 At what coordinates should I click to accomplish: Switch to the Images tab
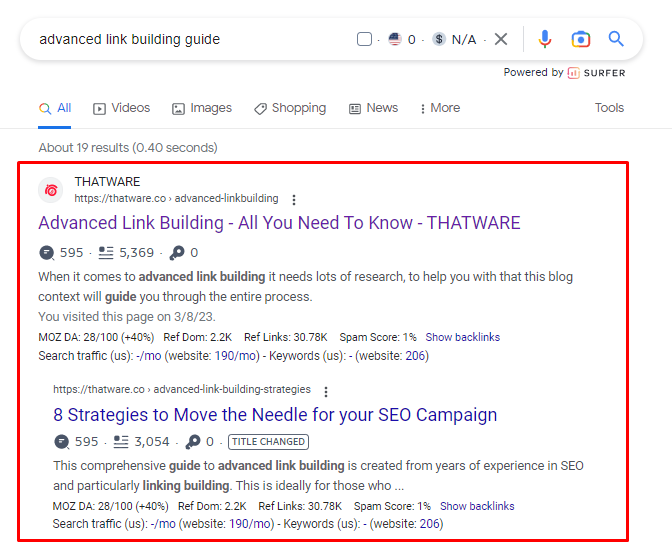coord(202,108)
